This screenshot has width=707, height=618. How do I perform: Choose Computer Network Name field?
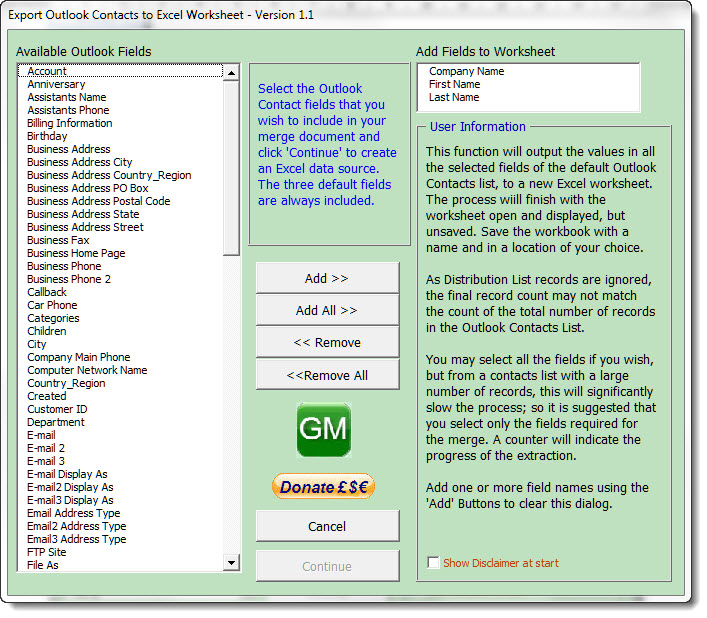[120, 370]
